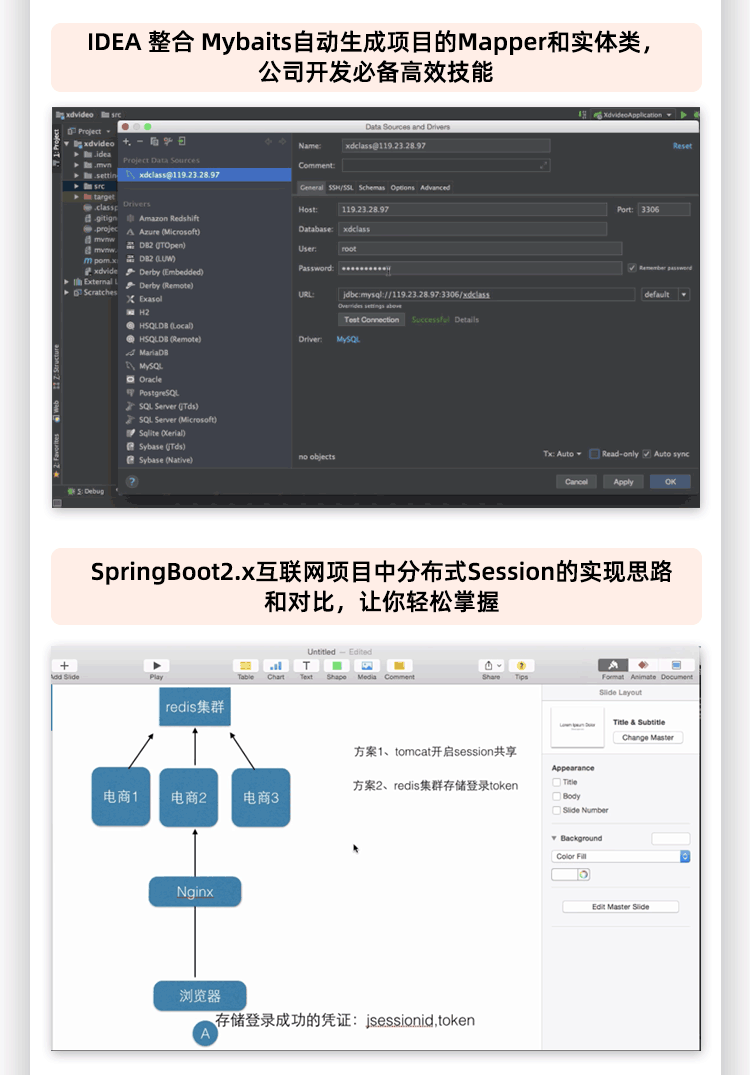The image size is (750, 1075).
Task: Switch to the Schemas tab
Action: pos(372,187)
